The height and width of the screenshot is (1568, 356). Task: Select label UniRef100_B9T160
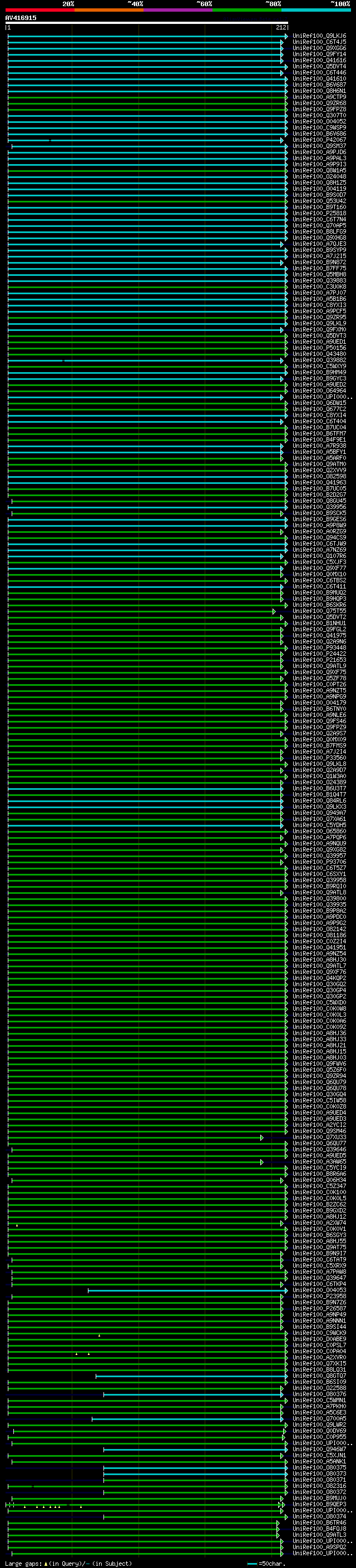pyautogui.click(x=319, y=207)
